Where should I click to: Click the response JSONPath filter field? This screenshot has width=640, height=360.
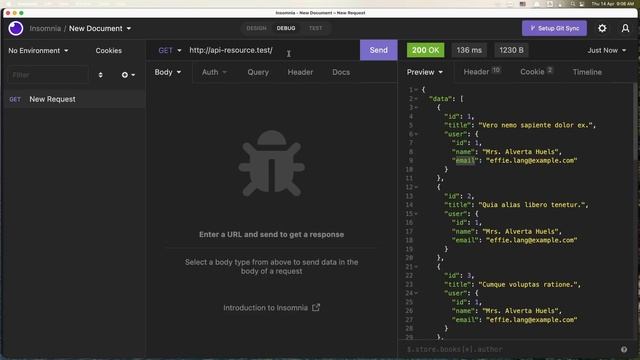[x=510, y=349]
